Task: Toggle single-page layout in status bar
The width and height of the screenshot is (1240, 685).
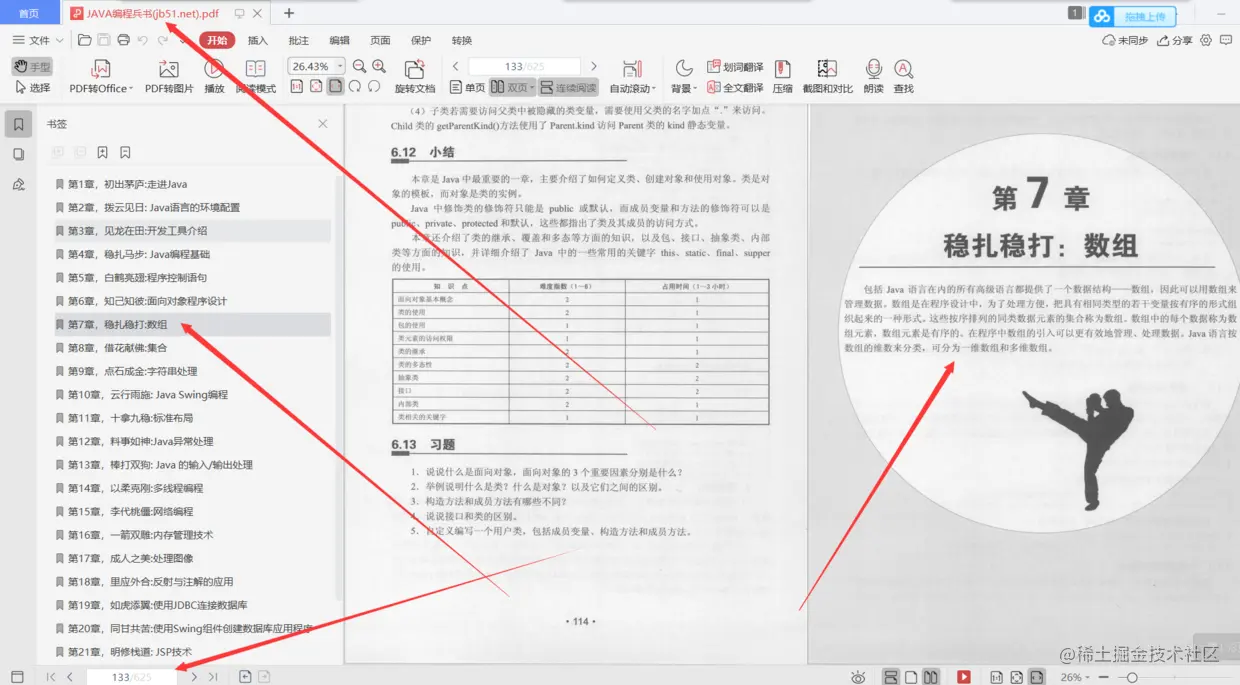Action: click(910, 677)
